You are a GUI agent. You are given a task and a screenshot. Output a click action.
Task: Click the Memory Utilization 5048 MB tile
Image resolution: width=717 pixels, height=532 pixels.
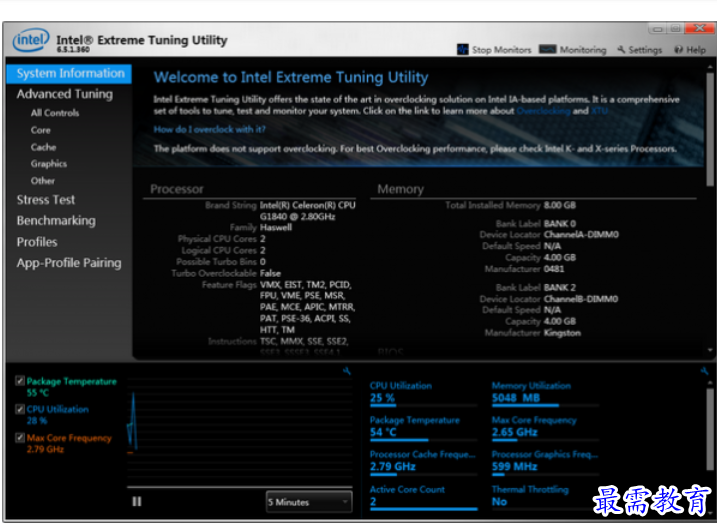(544, 393)
